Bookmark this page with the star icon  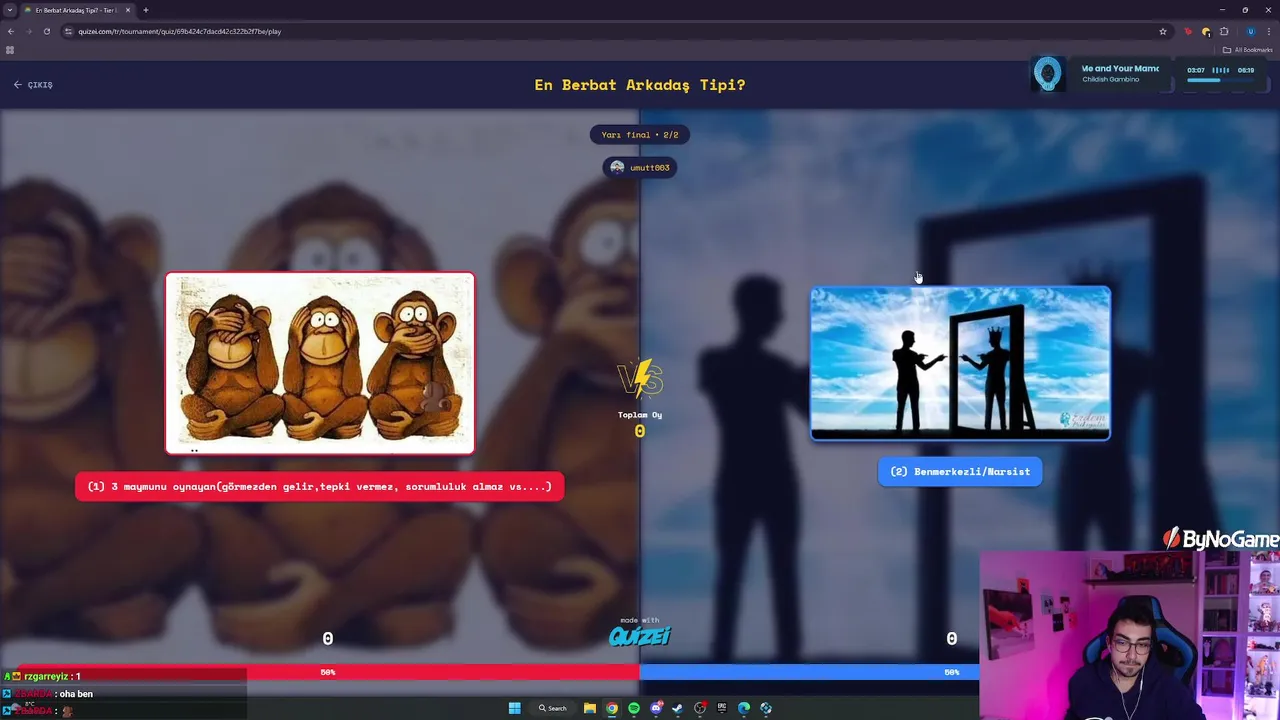tap(1163, 31)
